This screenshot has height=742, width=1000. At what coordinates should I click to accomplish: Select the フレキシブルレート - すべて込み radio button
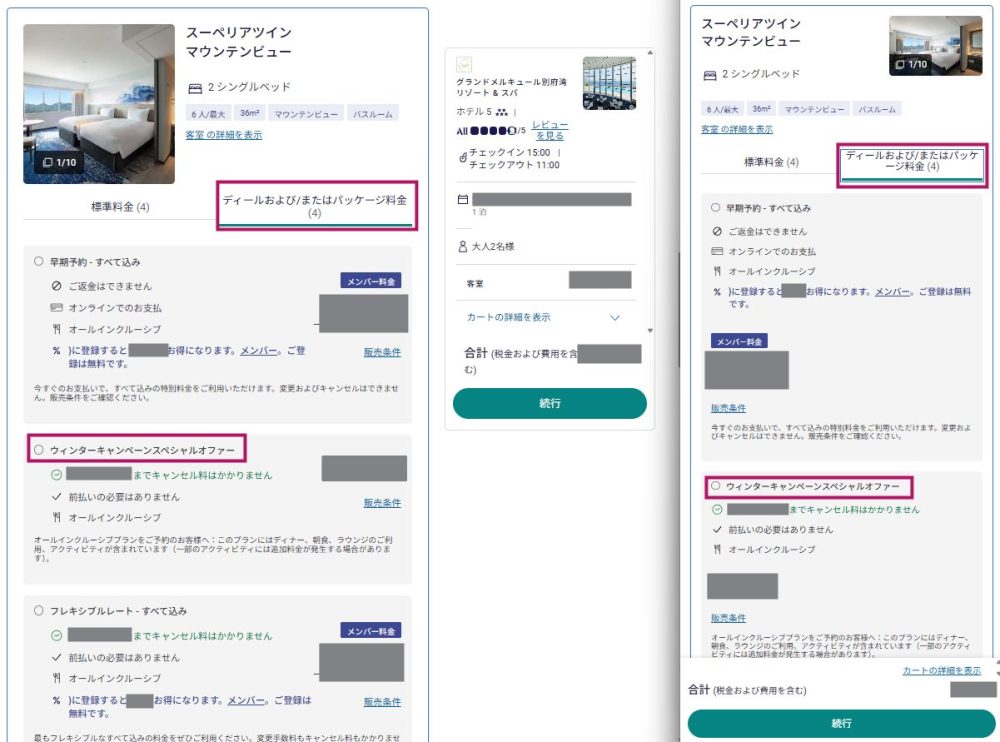tap(39, 610)
